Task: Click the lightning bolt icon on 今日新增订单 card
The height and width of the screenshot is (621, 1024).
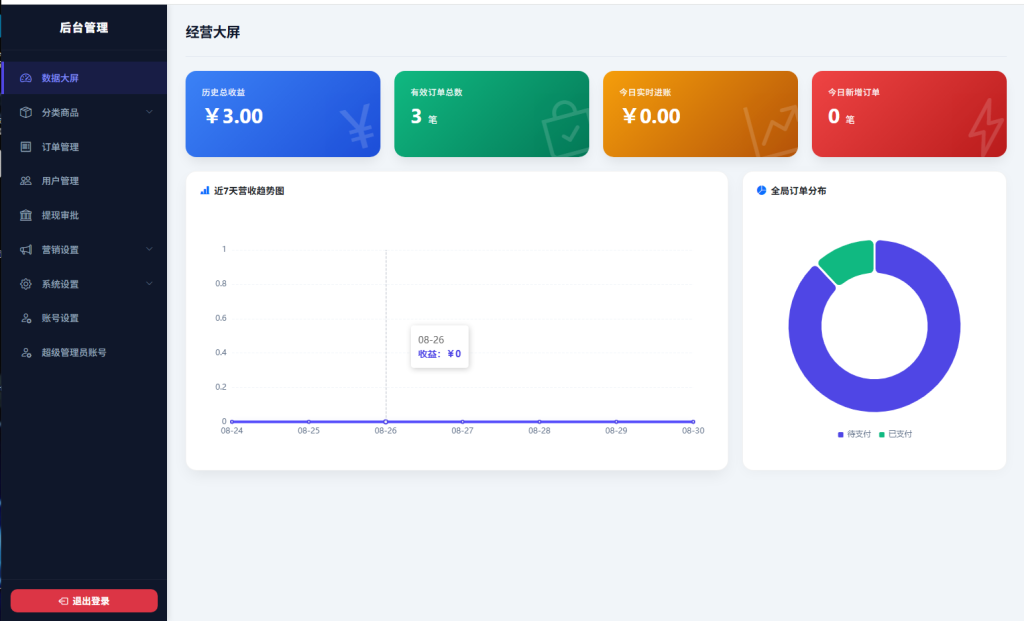Action: pyautogui.click(x=985, y=127)
